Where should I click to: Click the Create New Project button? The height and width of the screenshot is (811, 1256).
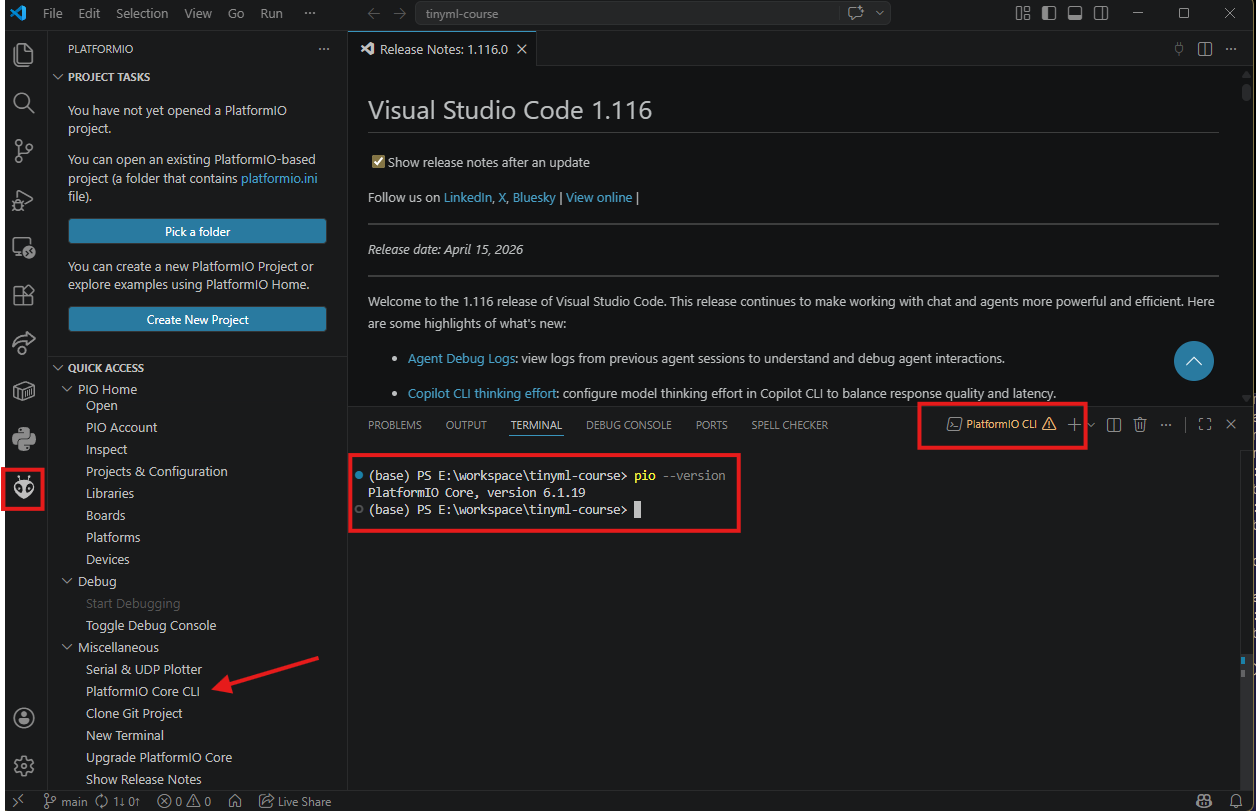pos(197,319)
